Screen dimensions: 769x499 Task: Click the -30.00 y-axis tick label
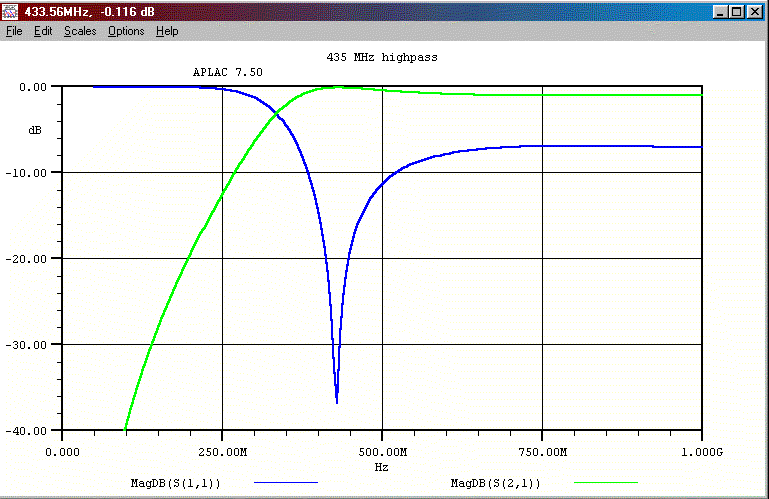[26, 345]
